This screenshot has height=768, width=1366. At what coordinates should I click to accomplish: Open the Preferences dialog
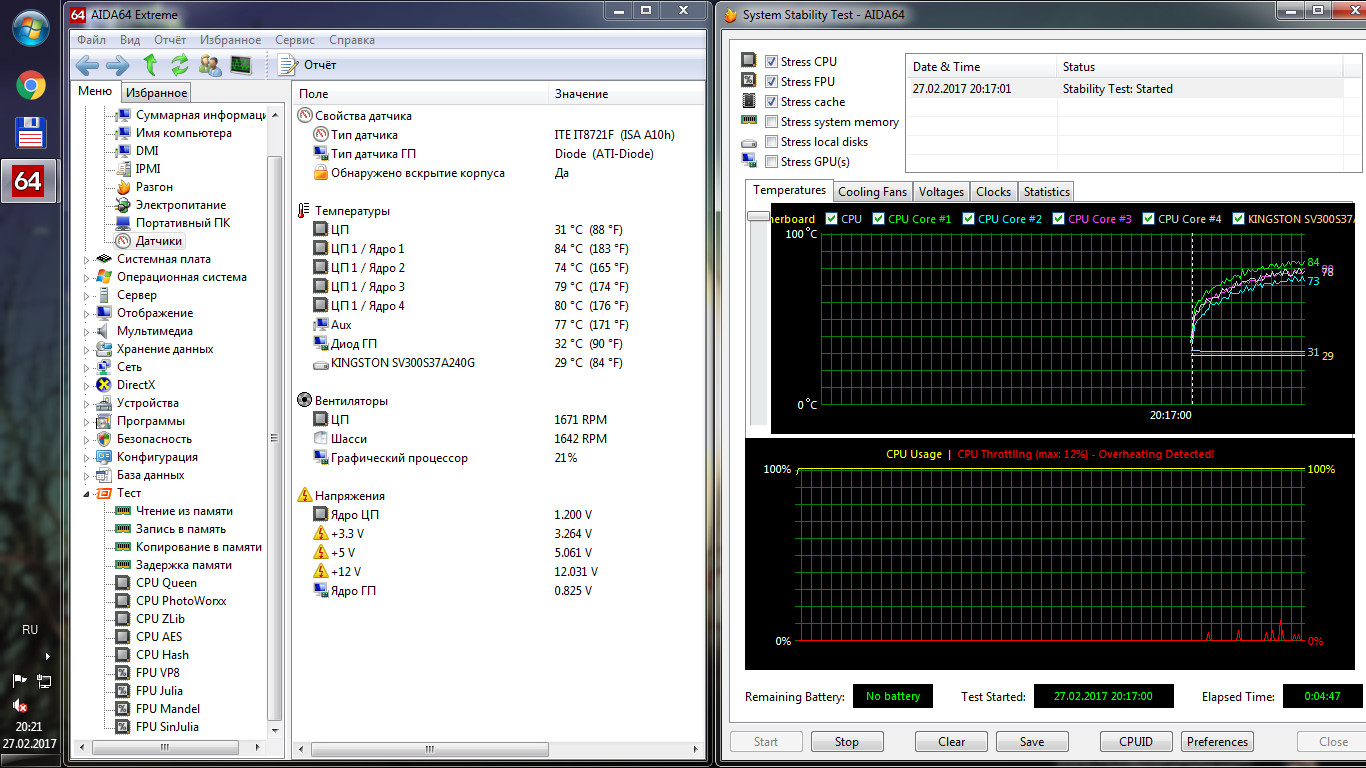click(1217, 742)
